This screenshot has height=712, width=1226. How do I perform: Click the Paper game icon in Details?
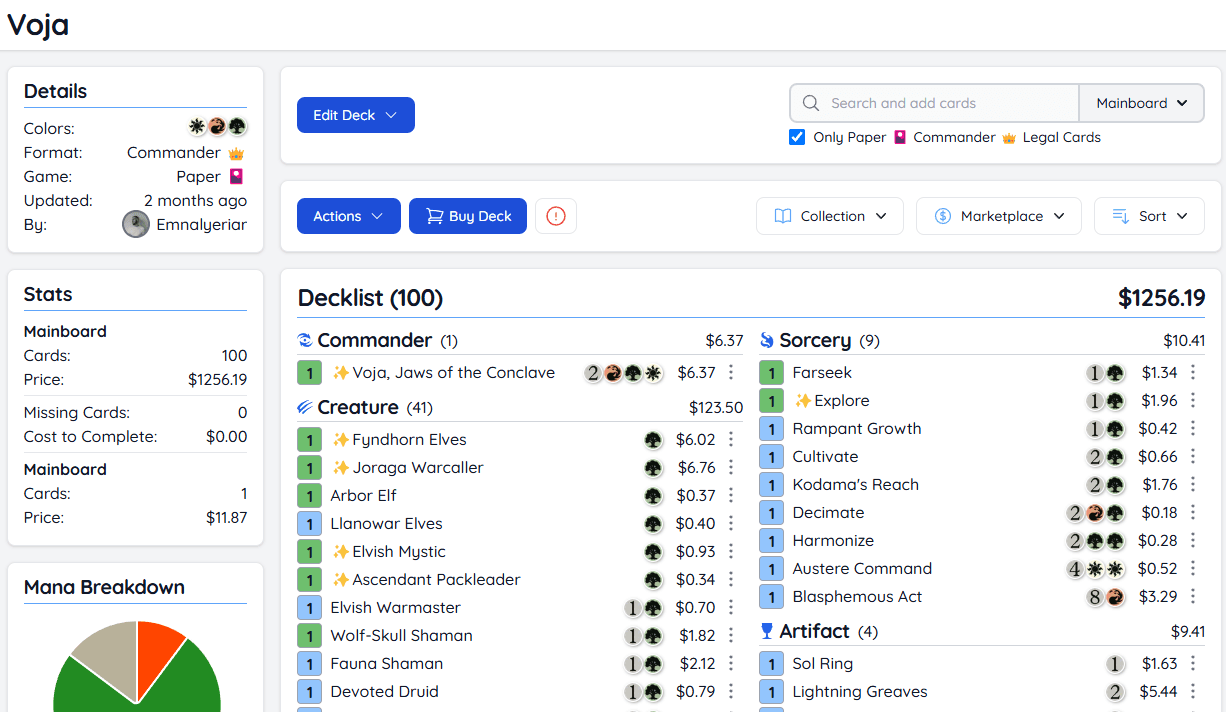[237, 176]
